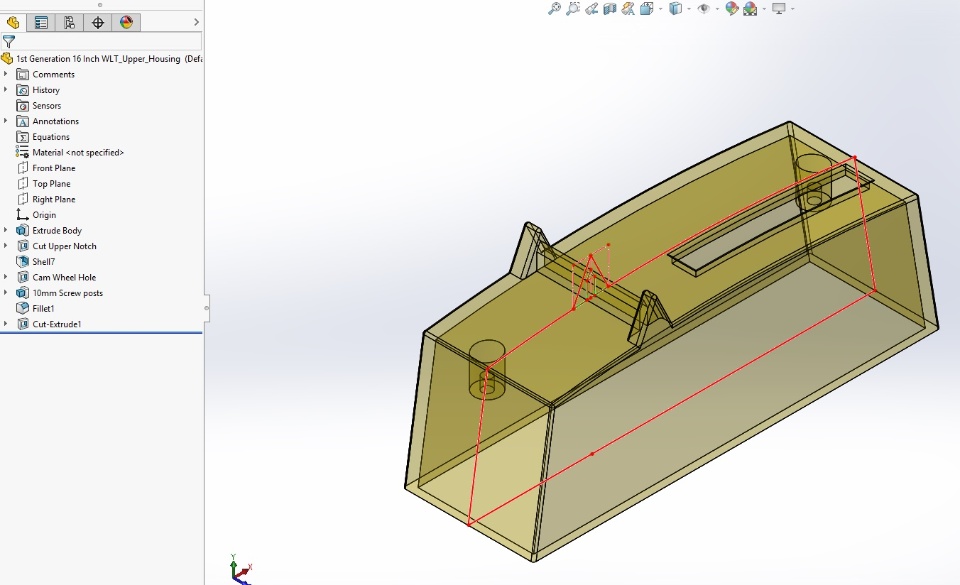This screenshot has height=585, width=960.
Task: Click the Equations sigma icon
Action: coord(23,136)
